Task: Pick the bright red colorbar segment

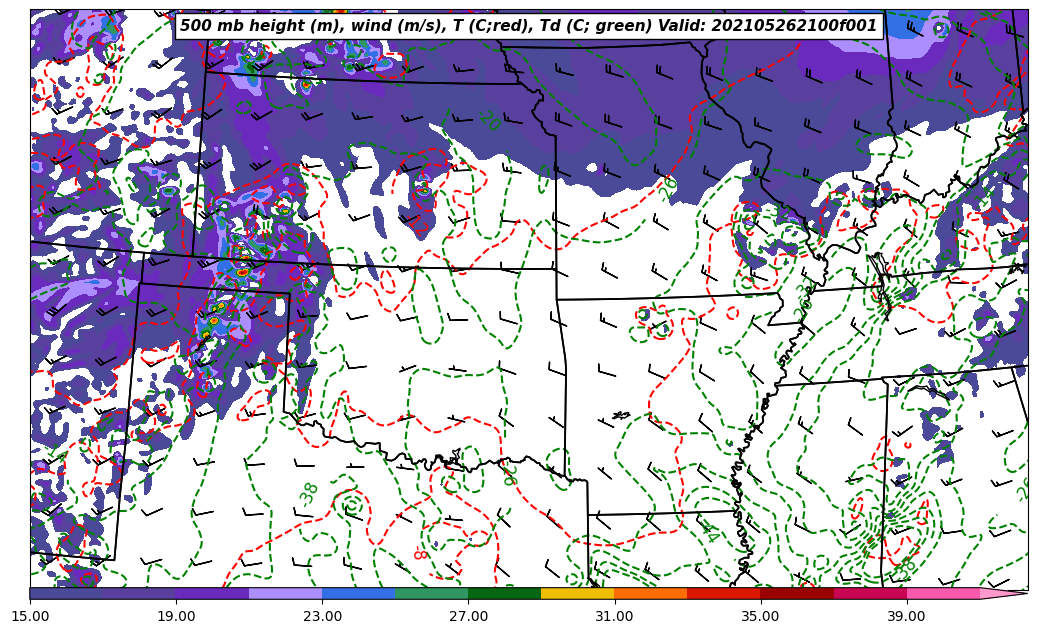Action: pyautogui.click(x=723, y=593)
